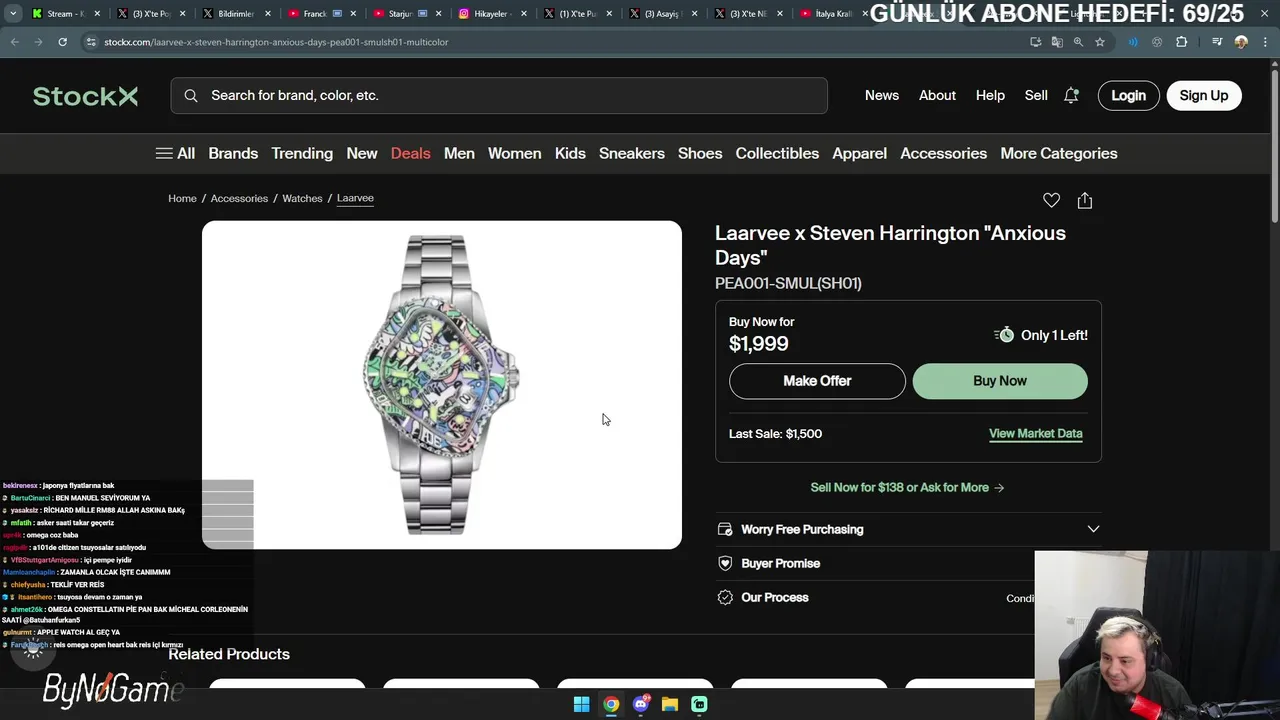Expand the Worry Free Purchasing section
The image size is (1280, 720).
pos(908,529)
